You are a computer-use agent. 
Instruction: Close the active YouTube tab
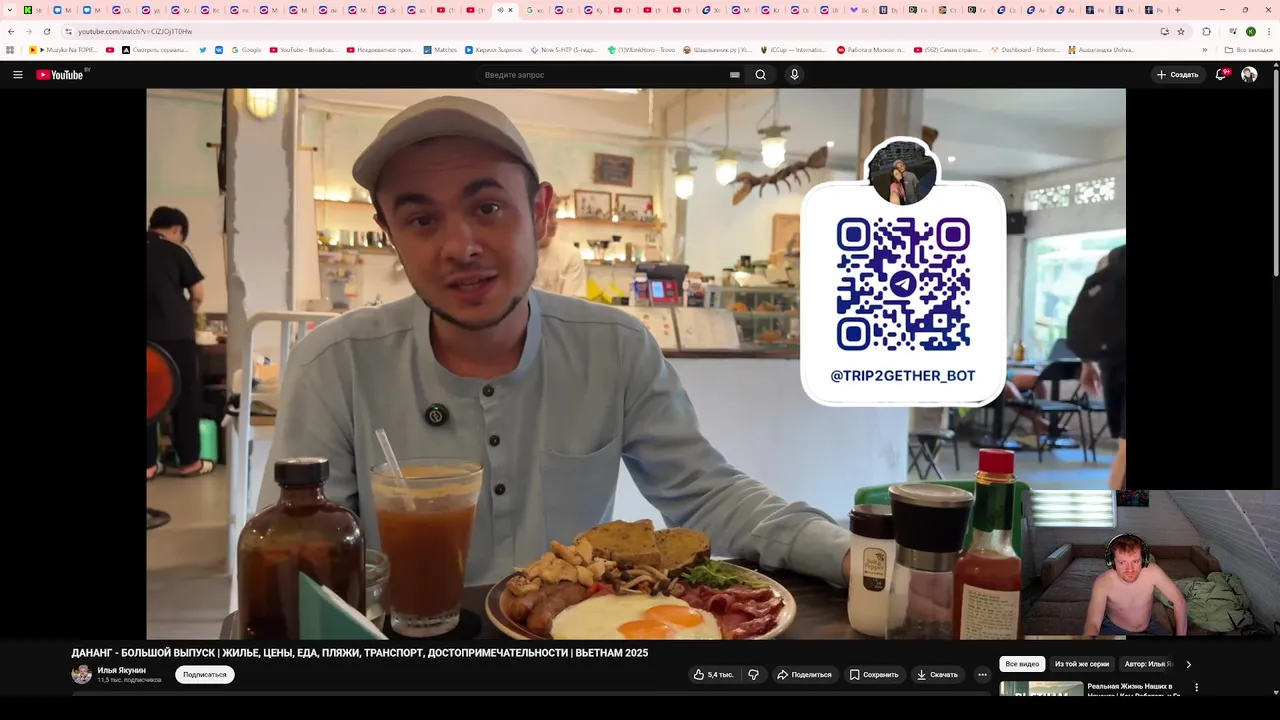tap(510, 10)
